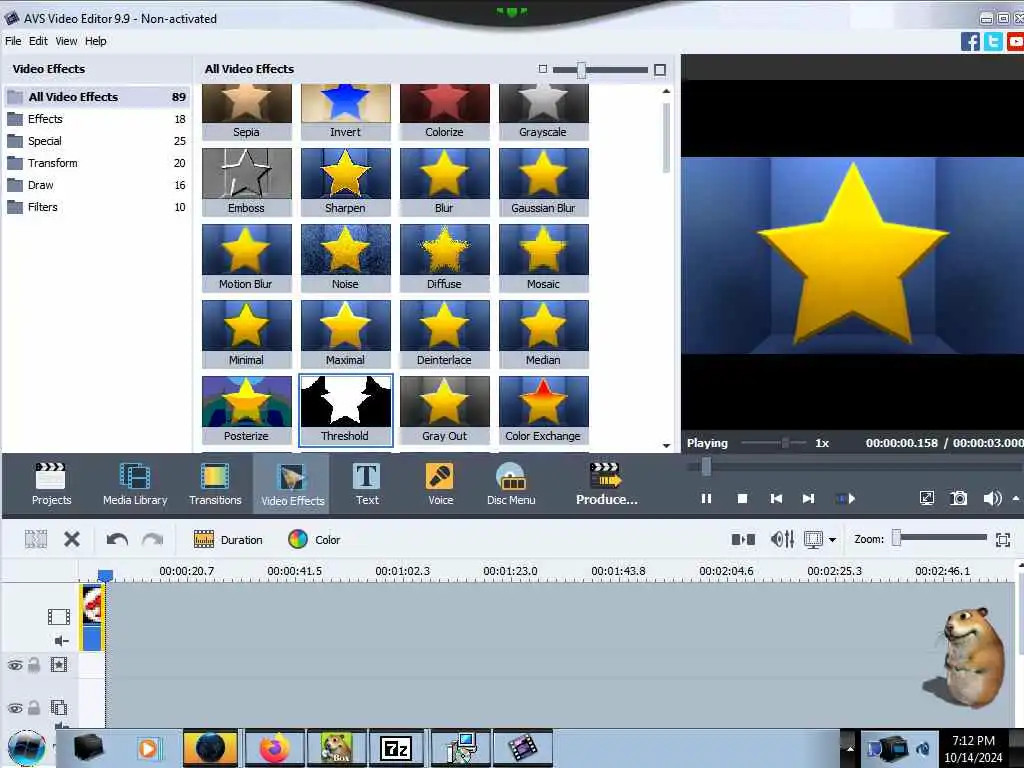Switch preview to full screen
This screenshot has height=768, width=1024.
pyautogui.click(x=927, y=499)
